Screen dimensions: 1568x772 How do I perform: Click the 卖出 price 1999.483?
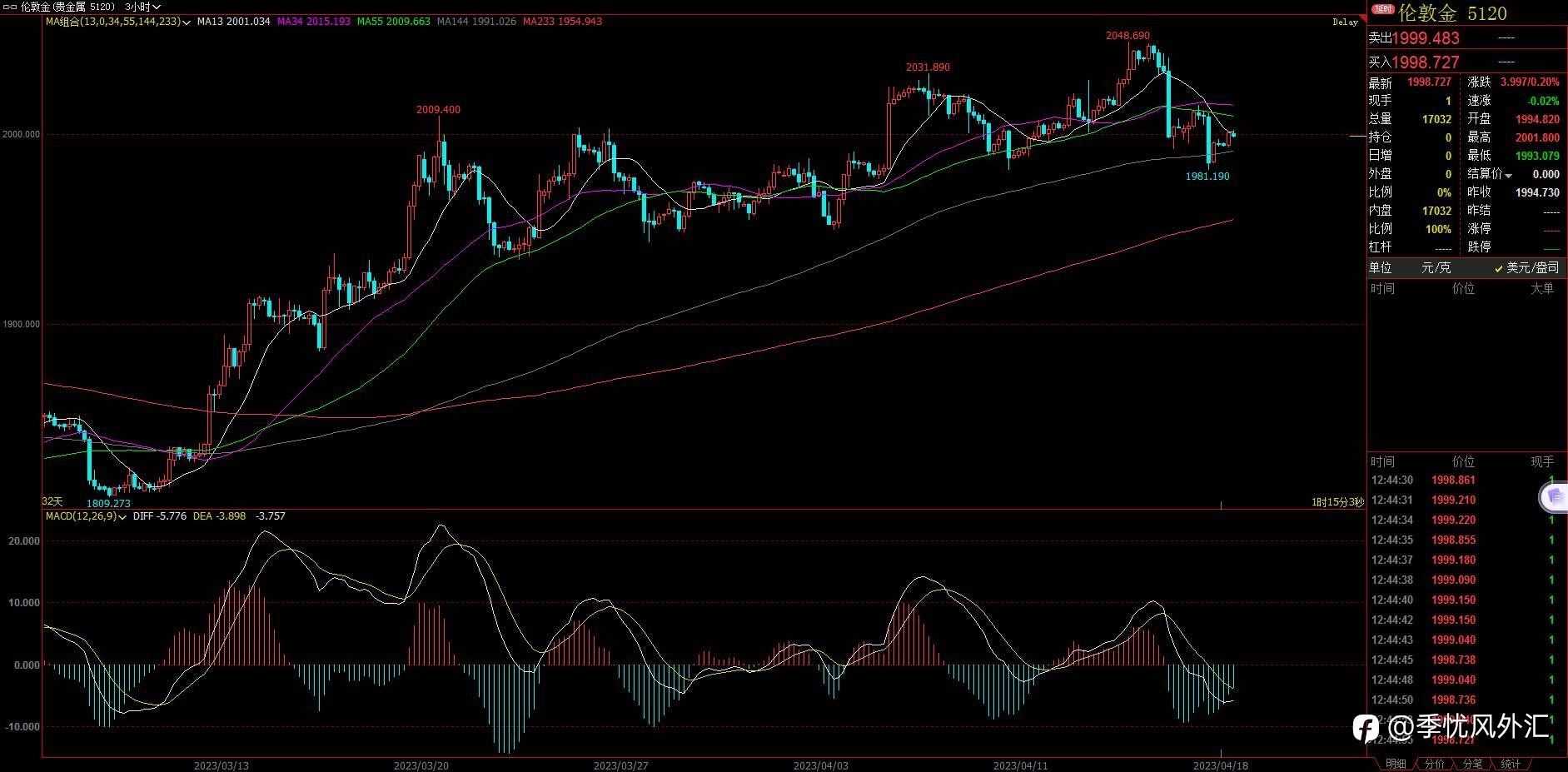(1426, 38)
